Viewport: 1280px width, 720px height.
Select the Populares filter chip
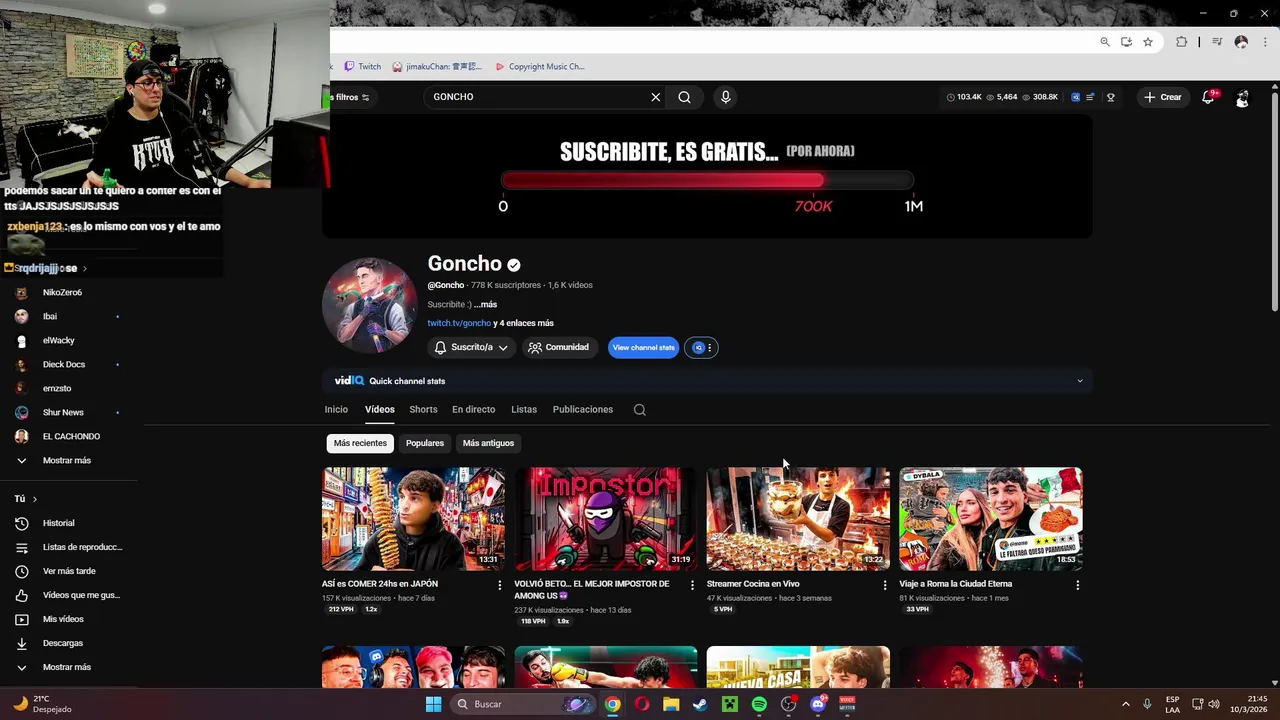(x=425, y=443)
